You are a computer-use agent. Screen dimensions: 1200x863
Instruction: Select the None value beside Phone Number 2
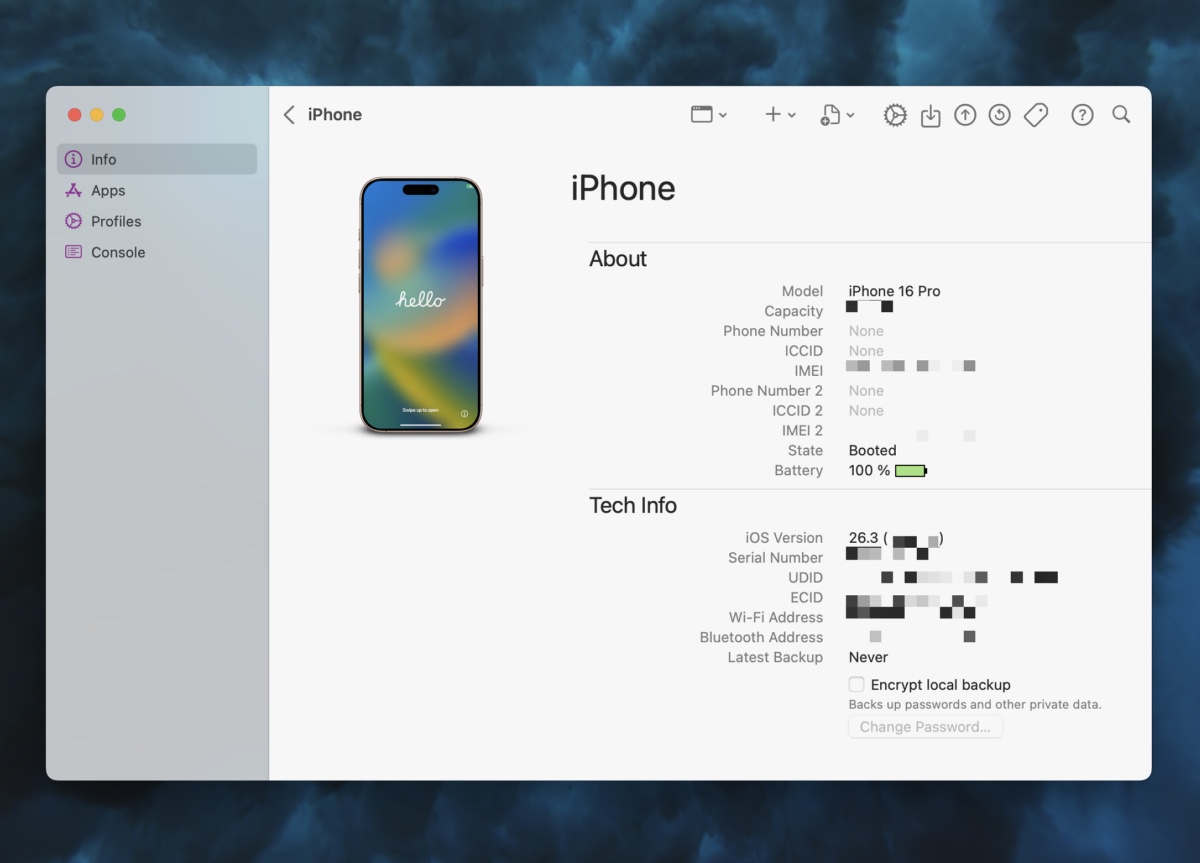(866, 391)
